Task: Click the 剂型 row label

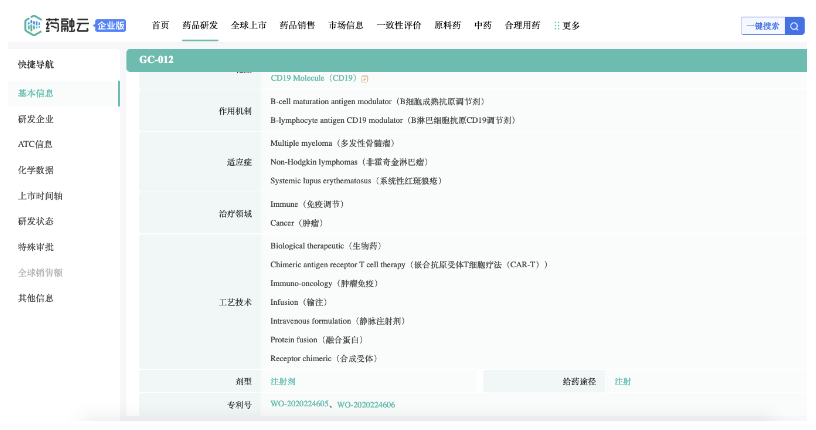Action: point(244,382)
